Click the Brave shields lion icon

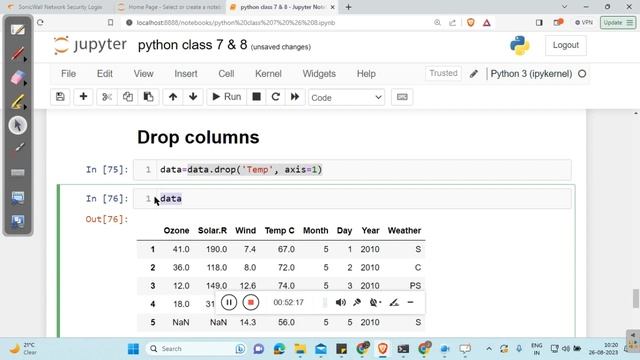click(471, 22)
